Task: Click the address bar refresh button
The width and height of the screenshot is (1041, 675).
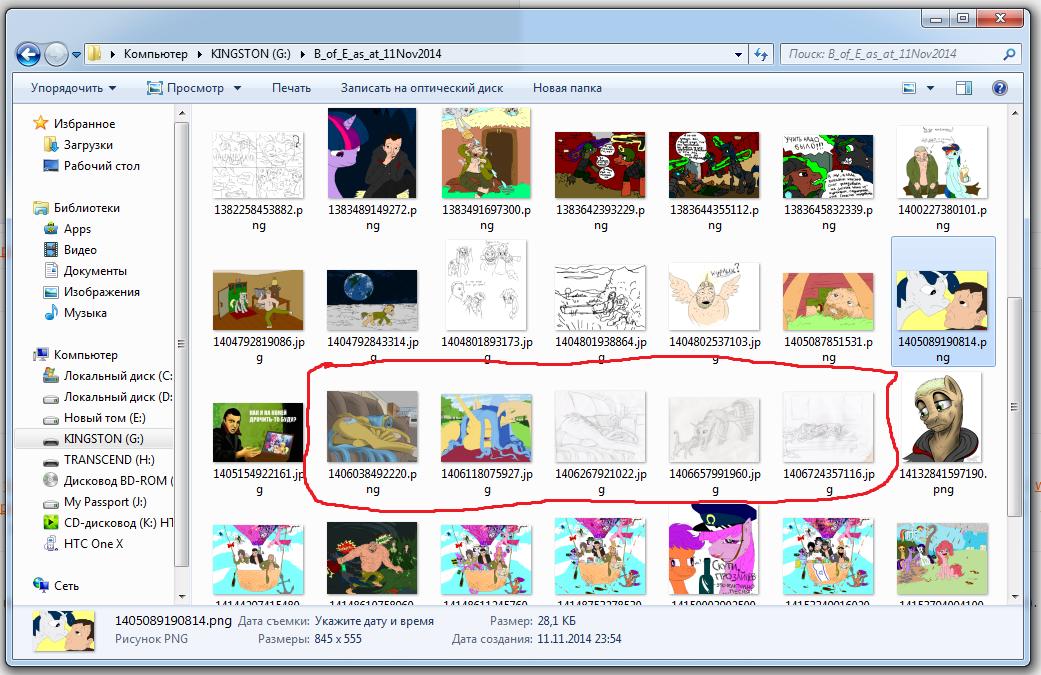Action: pos(761,54)
